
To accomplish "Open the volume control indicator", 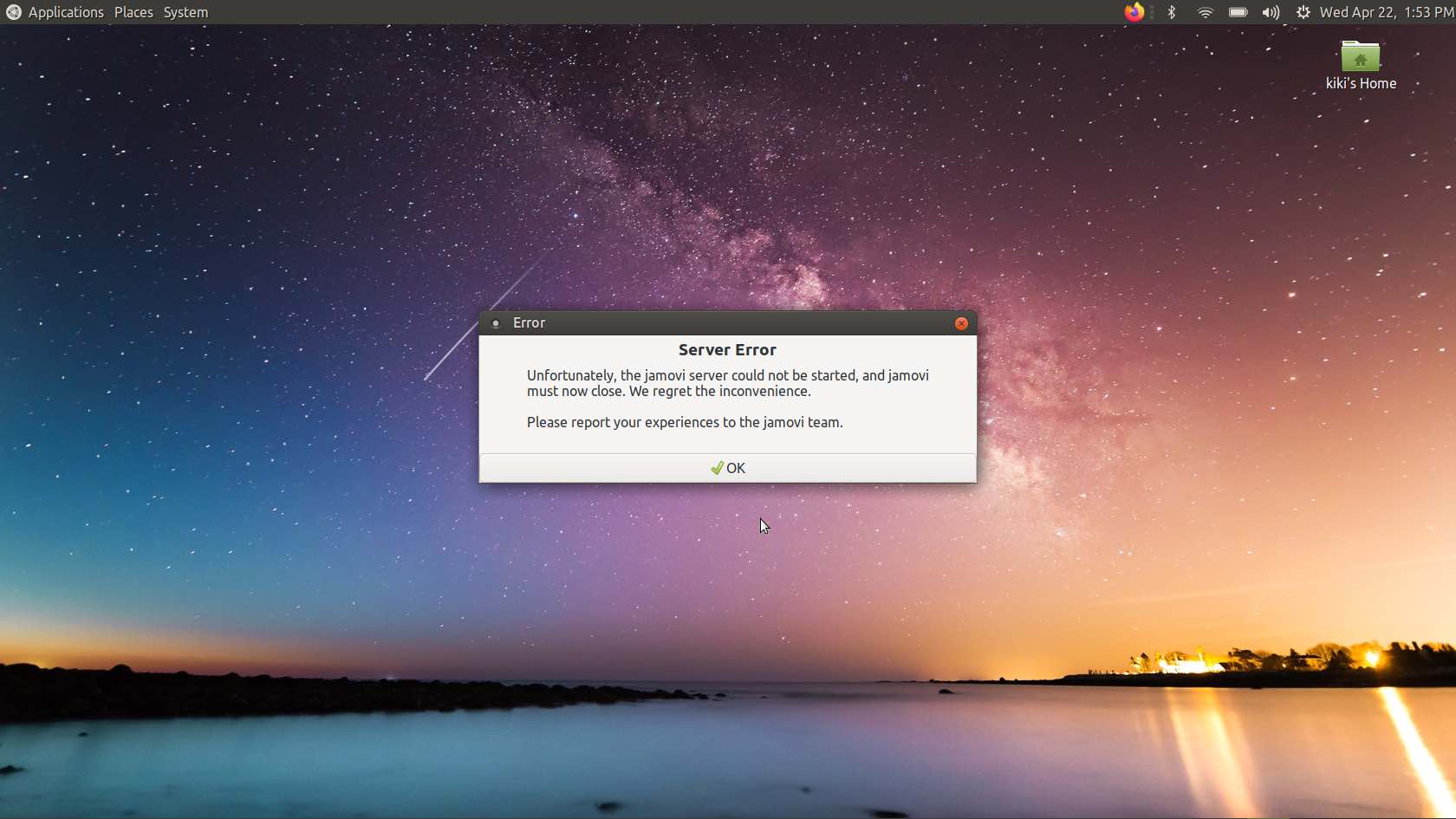I will [1271, 12].
